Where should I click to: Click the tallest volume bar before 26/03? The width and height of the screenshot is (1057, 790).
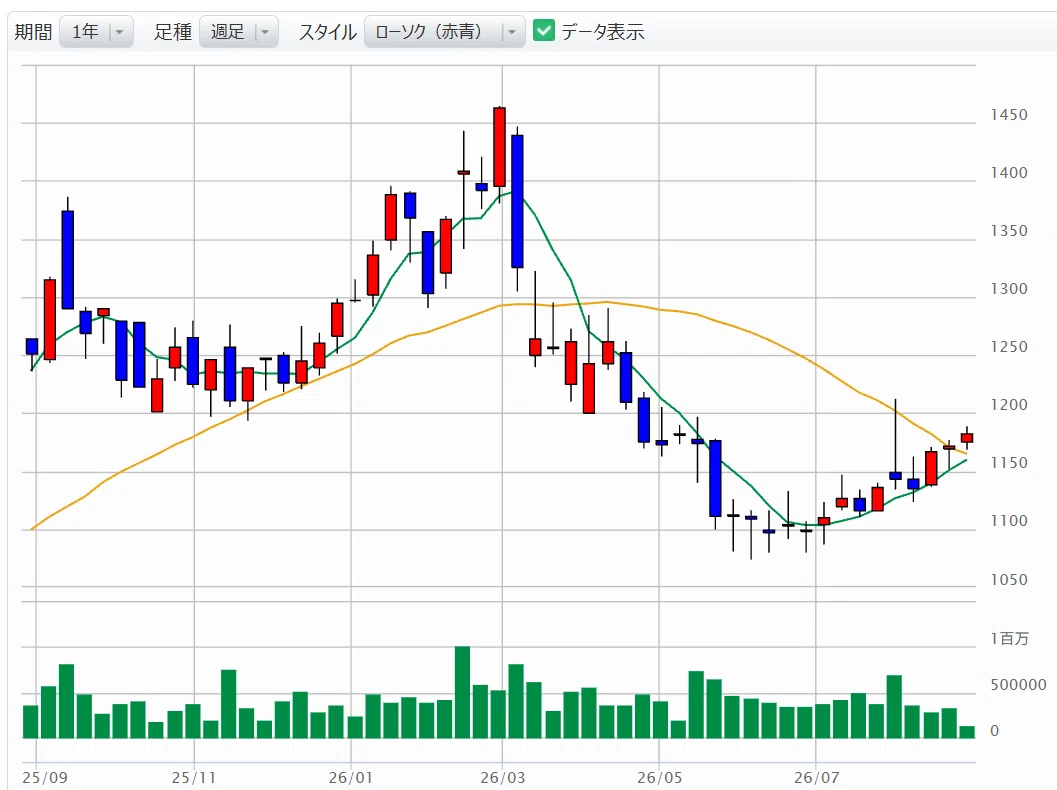pos(462,692)
